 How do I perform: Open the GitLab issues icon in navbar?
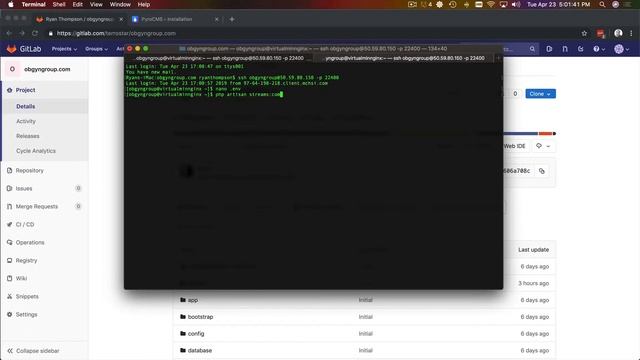point(549,49)
